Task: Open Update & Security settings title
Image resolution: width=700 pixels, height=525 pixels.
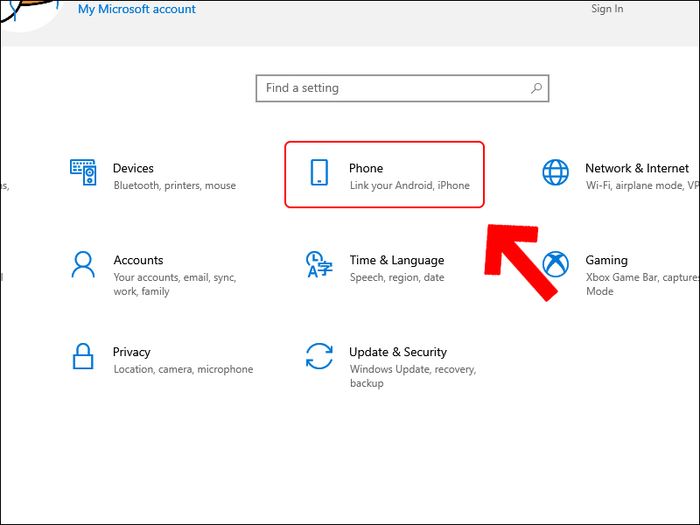Action: point(398,352)
